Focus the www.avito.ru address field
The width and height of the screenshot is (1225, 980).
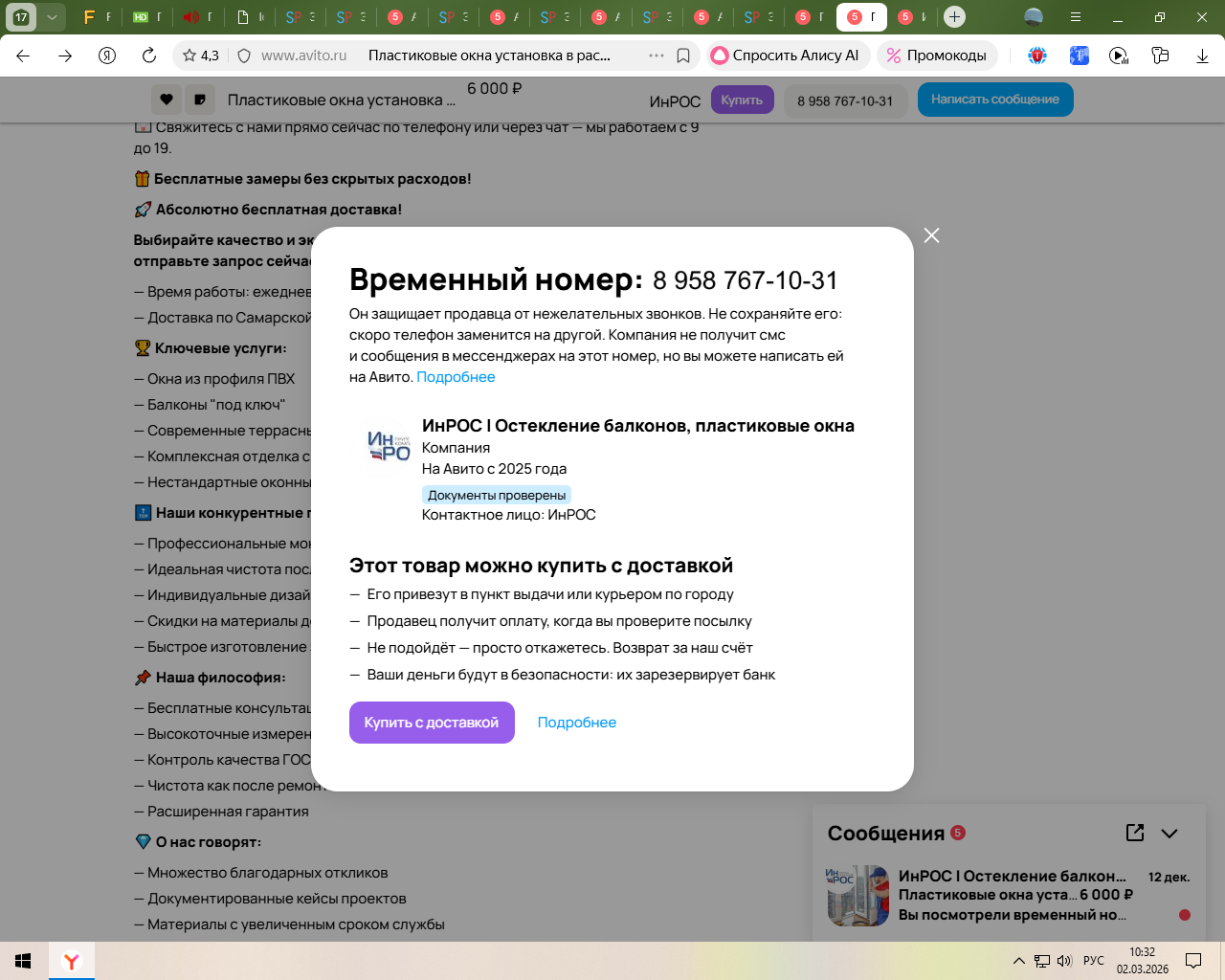tap(304, 56)
